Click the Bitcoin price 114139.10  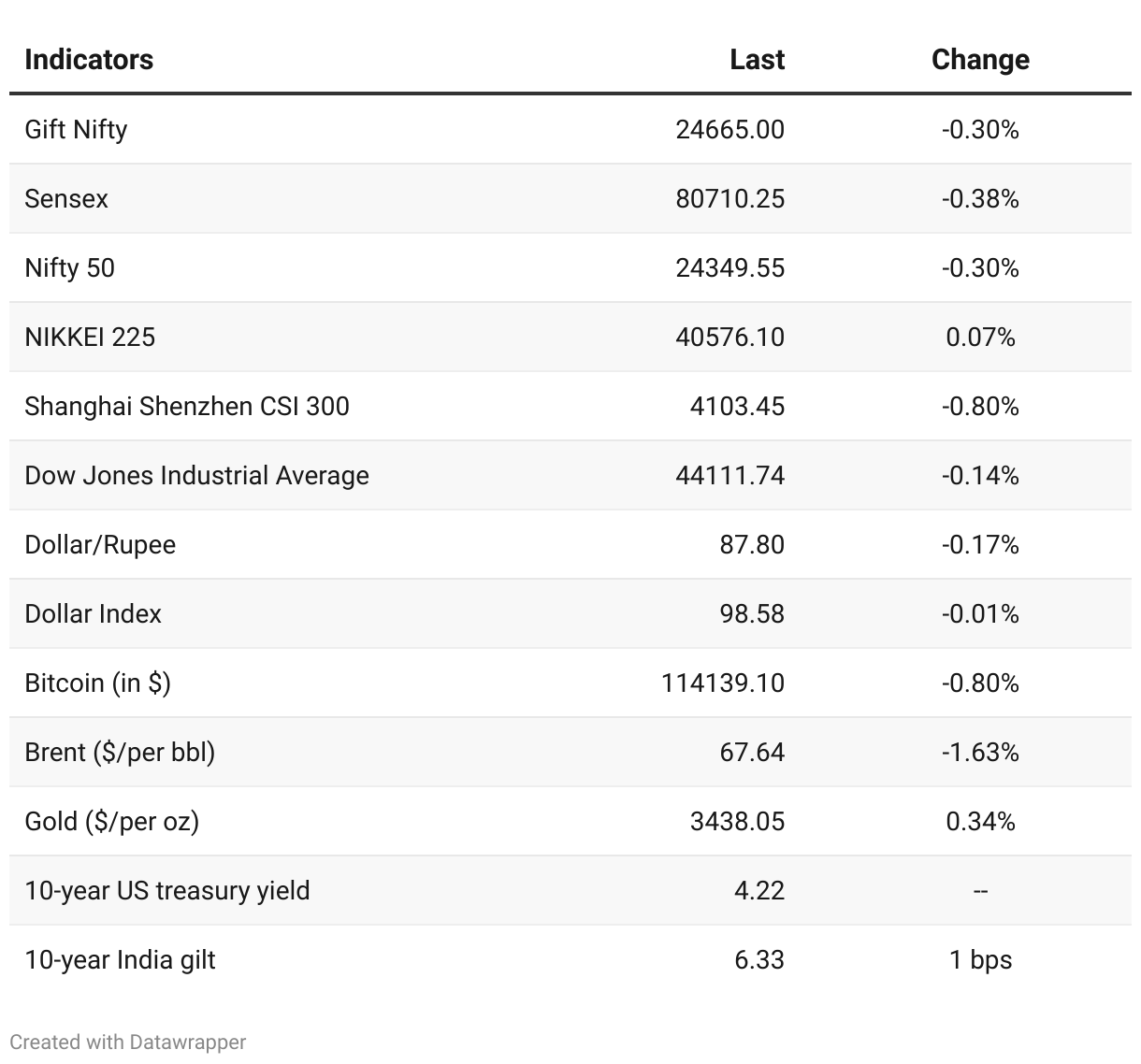tap(722, 683)
